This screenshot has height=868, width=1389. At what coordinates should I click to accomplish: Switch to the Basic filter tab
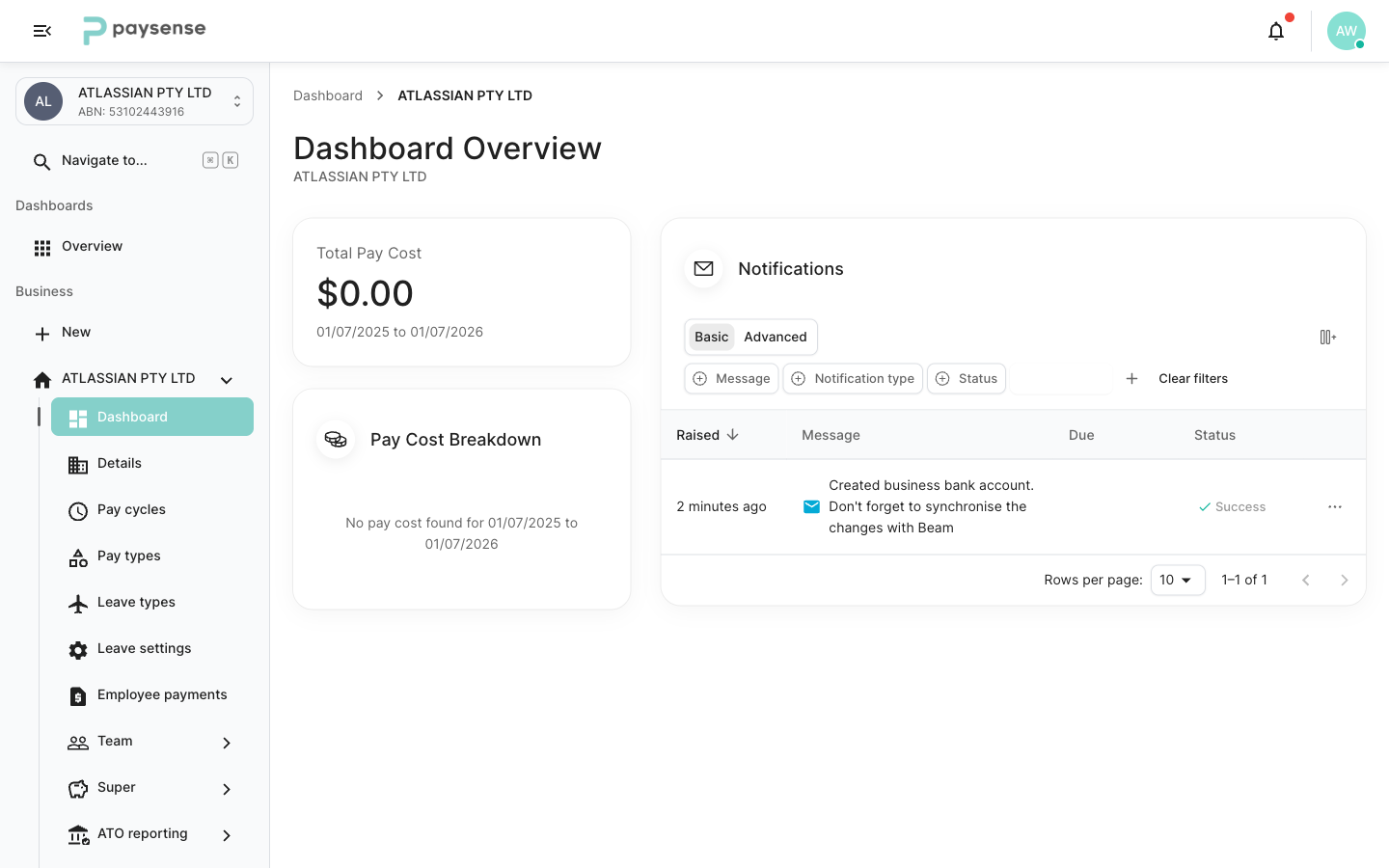coord(712,337)
